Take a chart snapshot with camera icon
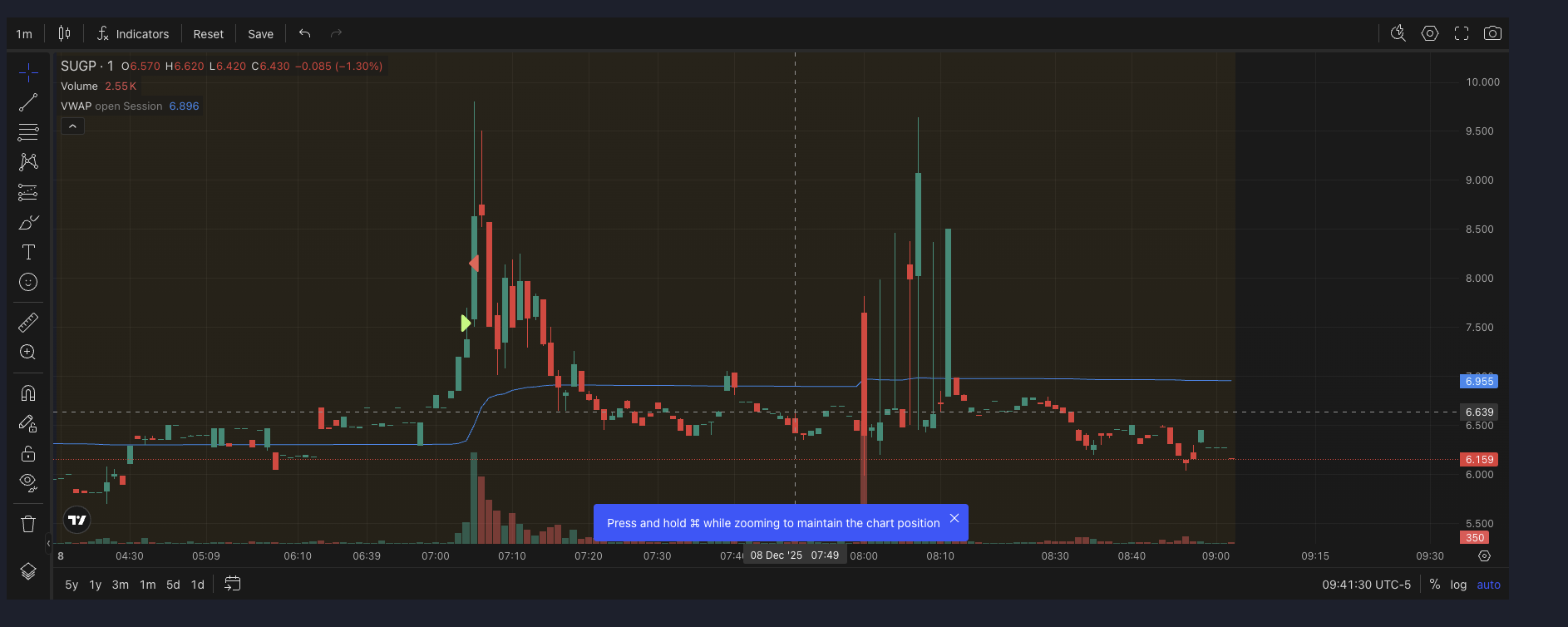Image resolution: width=1568 pixels, height=627 pixels. pos(1492,34)
